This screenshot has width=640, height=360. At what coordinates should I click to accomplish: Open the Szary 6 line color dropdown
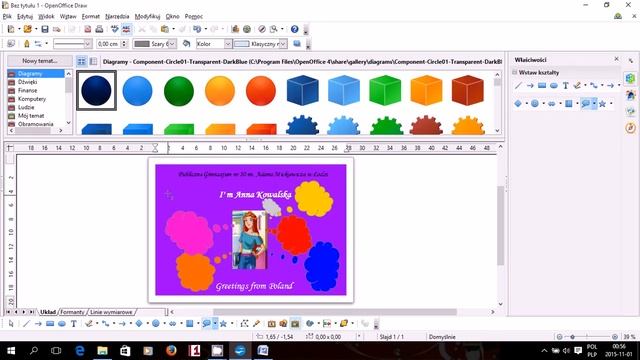click(x=172, y=44)
